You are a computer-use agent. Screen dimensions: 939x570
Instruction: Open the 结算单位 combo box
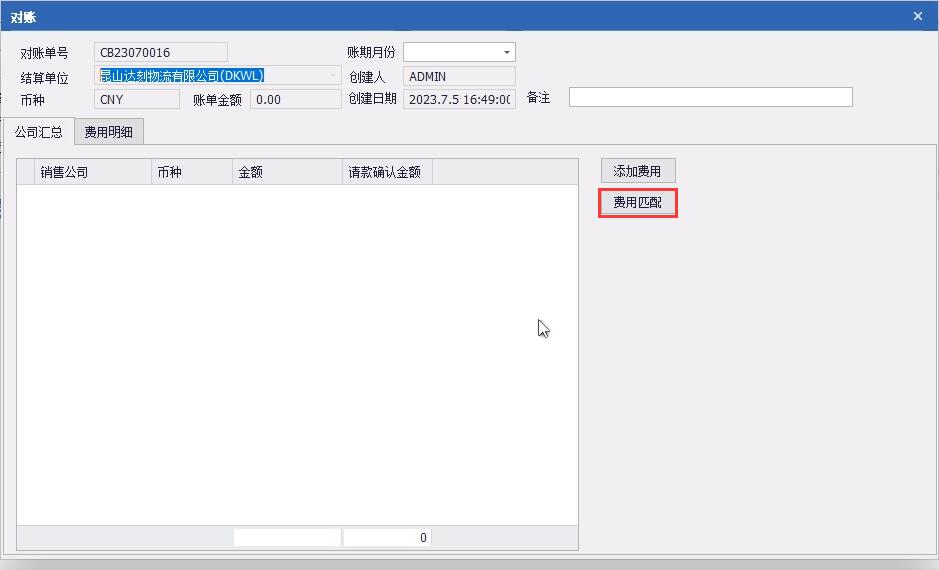[x=217, y=76]
